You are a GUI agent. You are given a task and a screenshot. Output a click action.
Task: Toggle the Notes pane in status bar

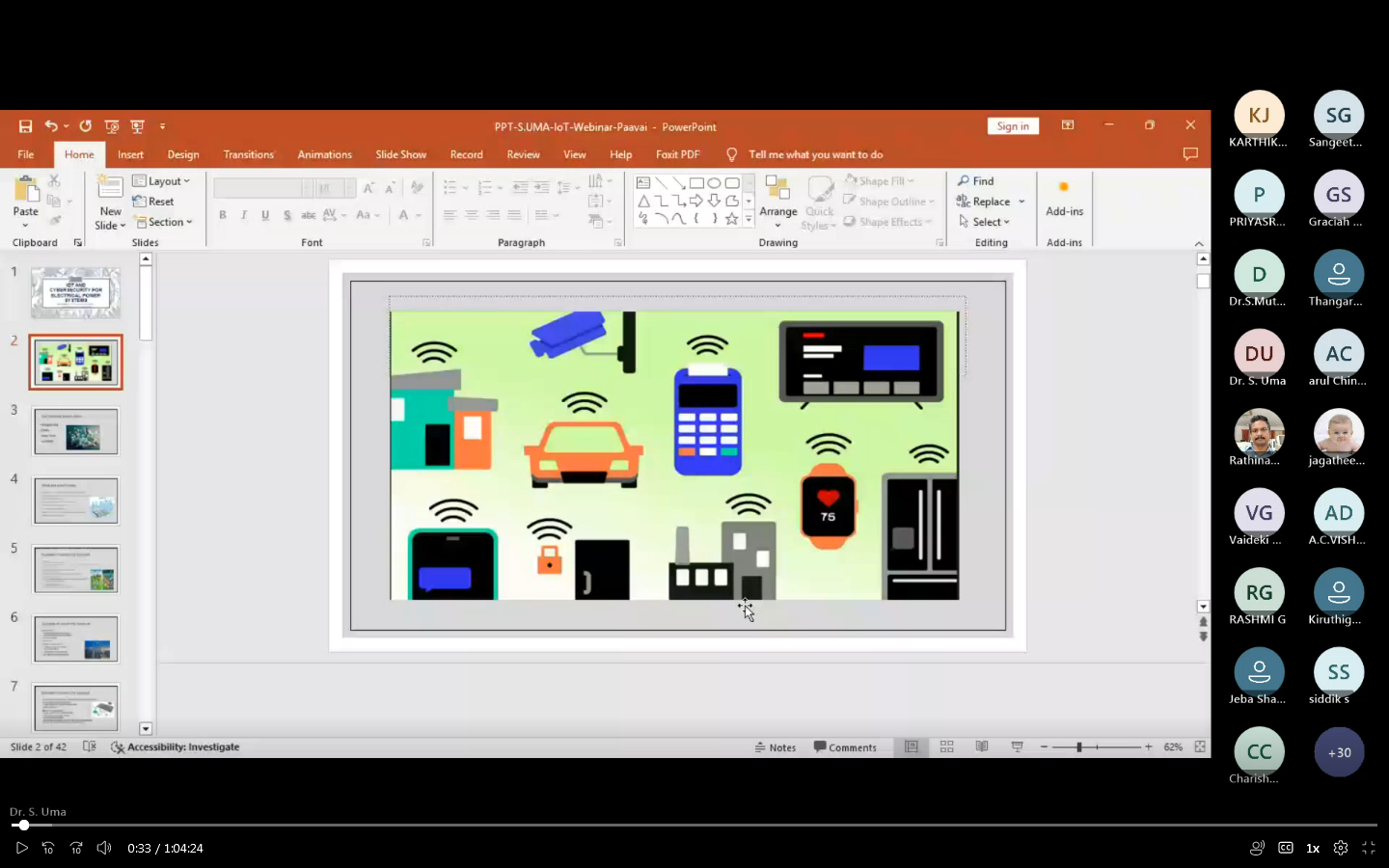coord(776,747)
